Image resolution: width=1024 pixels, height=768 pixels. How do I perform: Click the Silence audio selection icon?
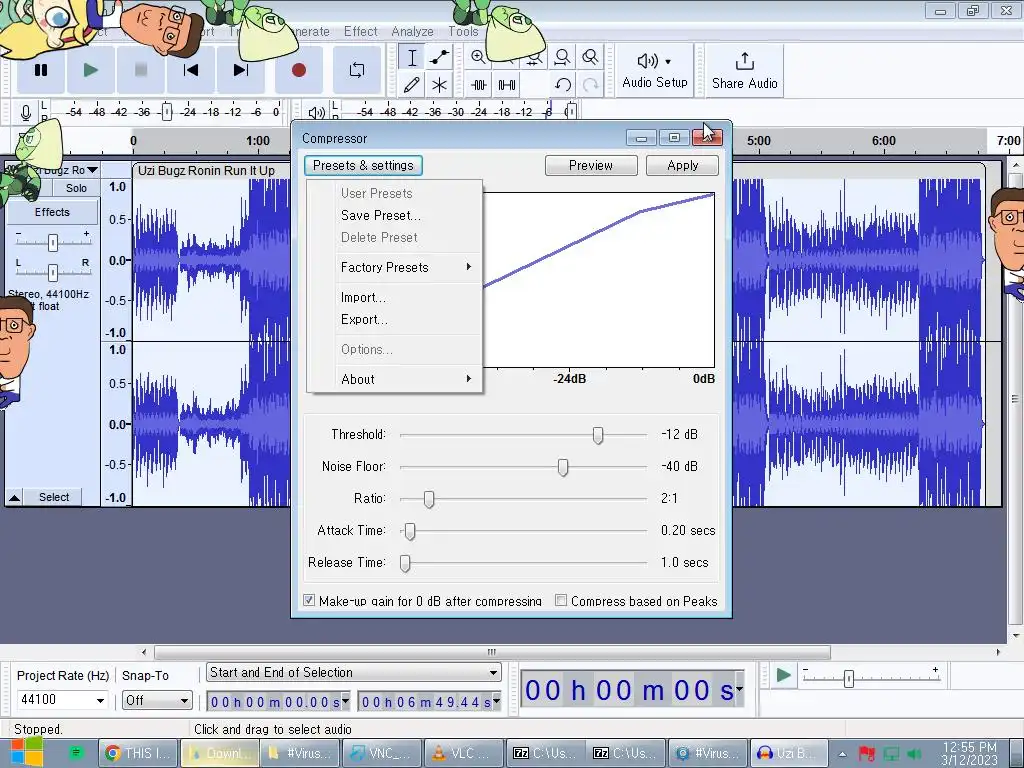click(x=507, y=85)
